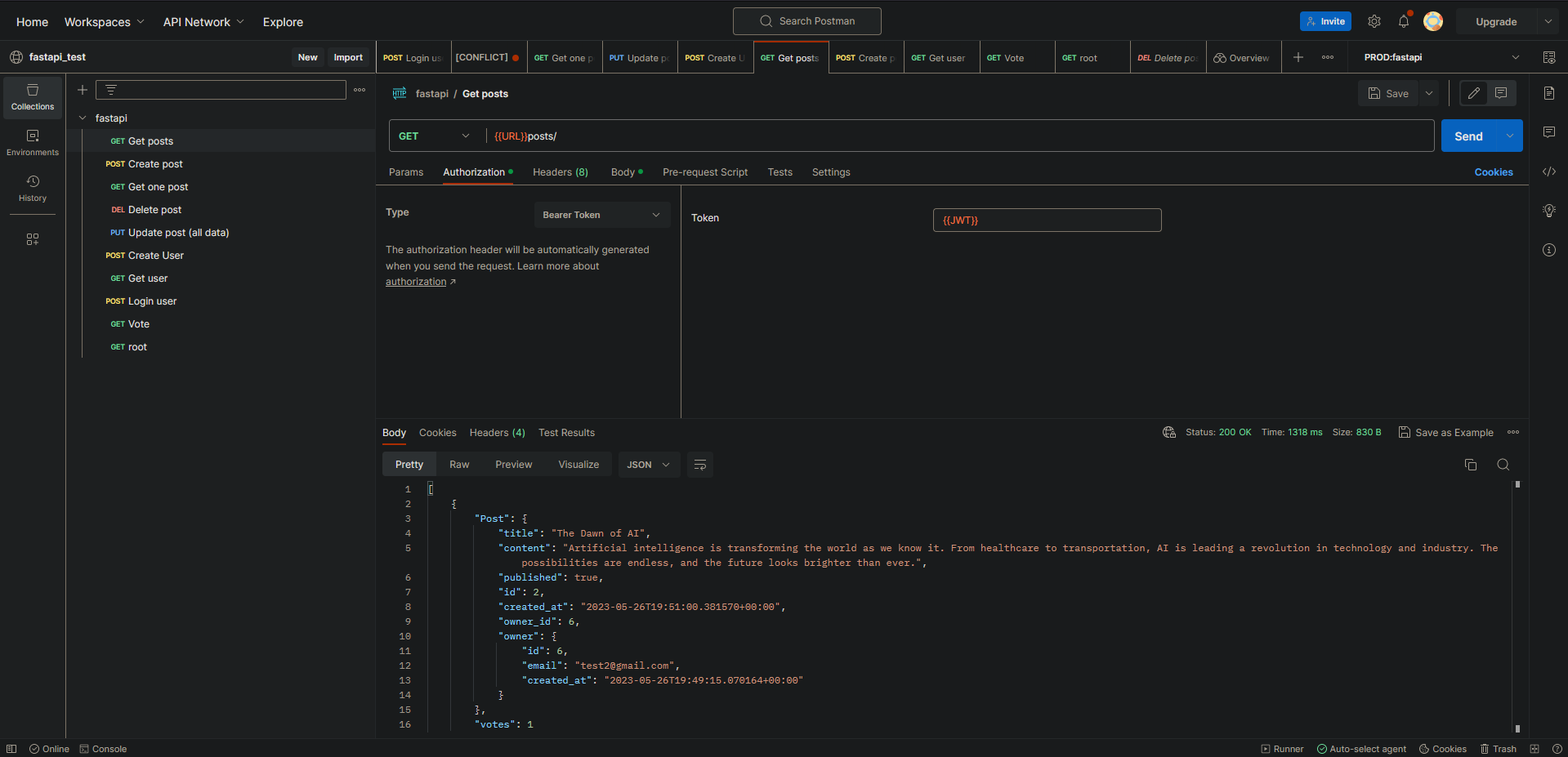Open the History sidebar panel
The image size is (1568, 757).
coord(33,189)
